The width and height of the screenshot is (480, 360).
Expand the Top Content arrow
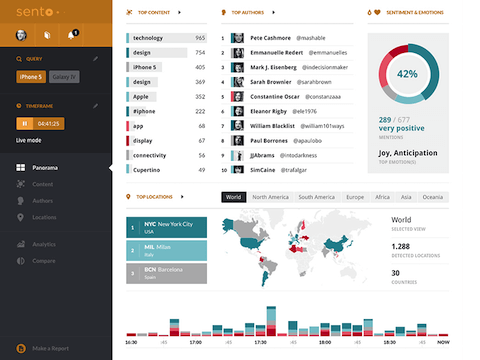click(179, 12)
